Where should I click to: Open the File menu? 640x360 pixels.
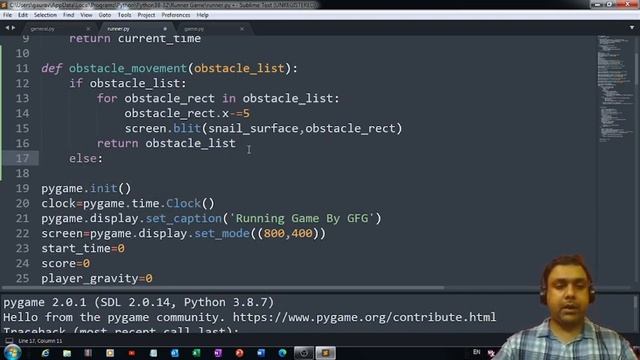(7, 15)
